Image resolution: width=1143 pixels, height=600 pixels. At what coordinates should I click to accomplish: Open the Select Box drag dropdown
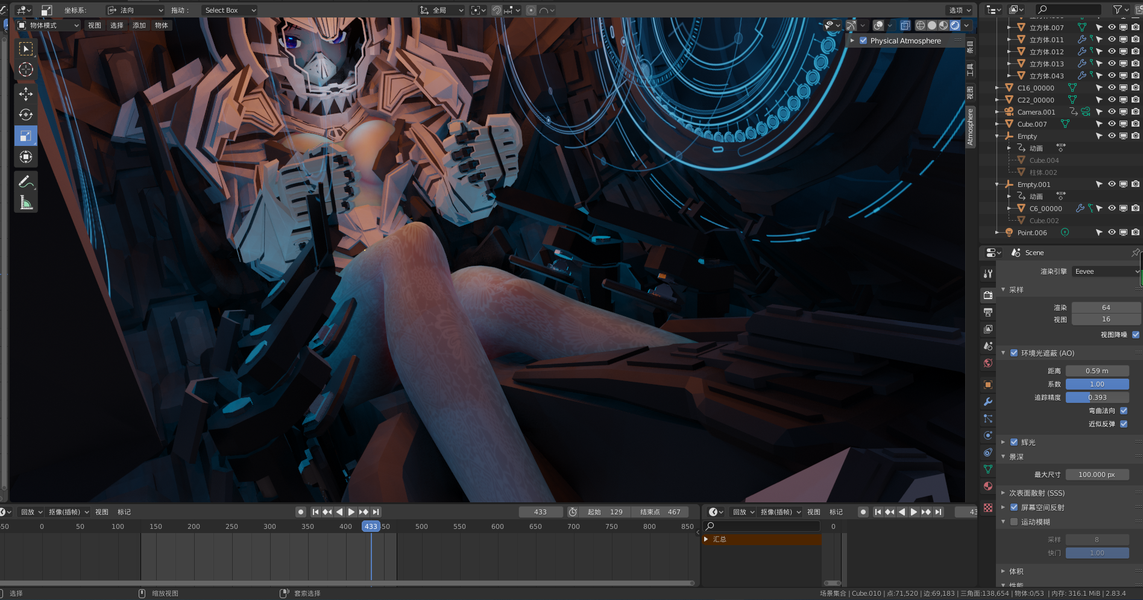click(229, 10)
